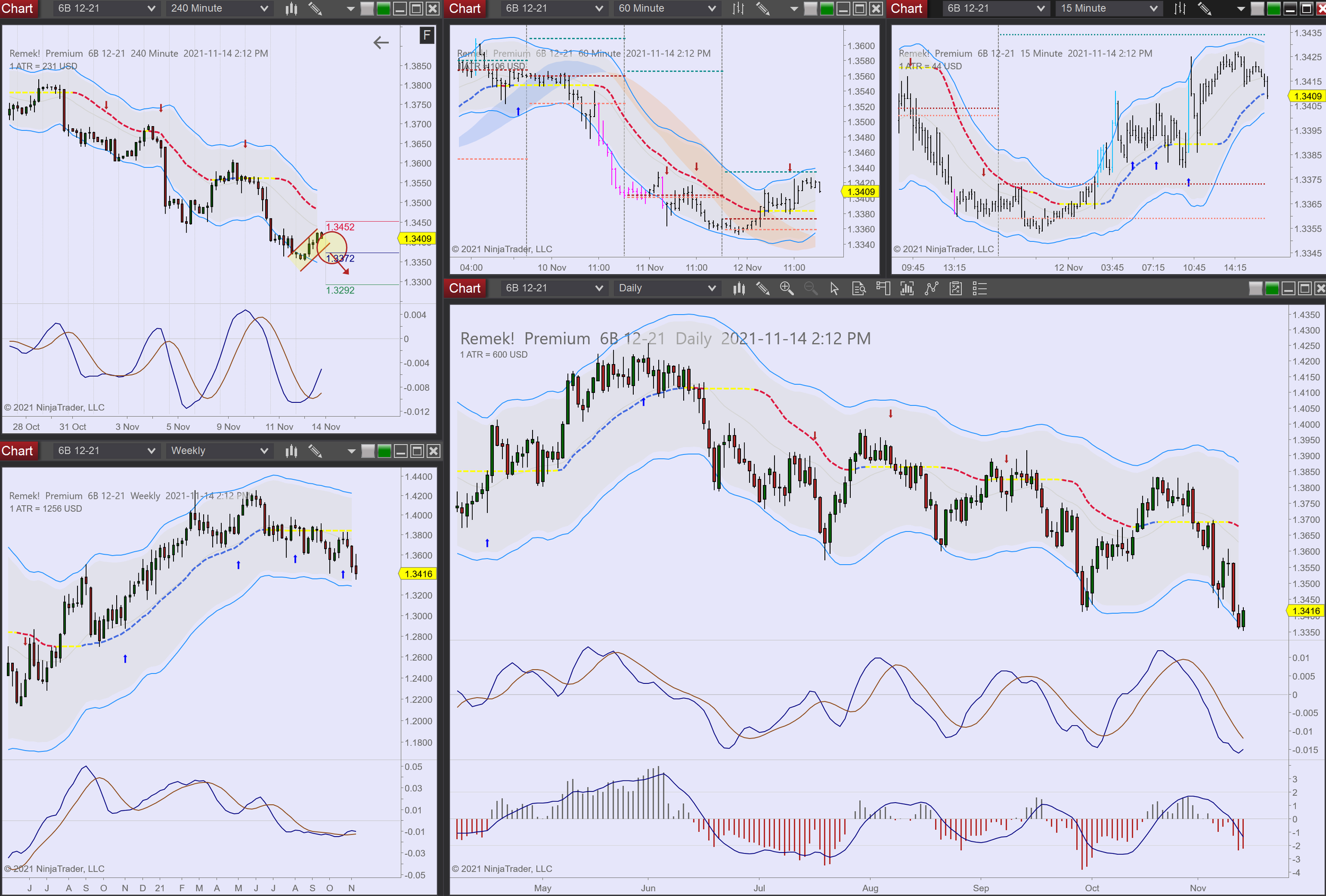Image resolution: width=1326 pixels, height=896 pixels.
Task: Click the bar style icon on the 15 Minute chart
Action: click(x=1180, y=8)
